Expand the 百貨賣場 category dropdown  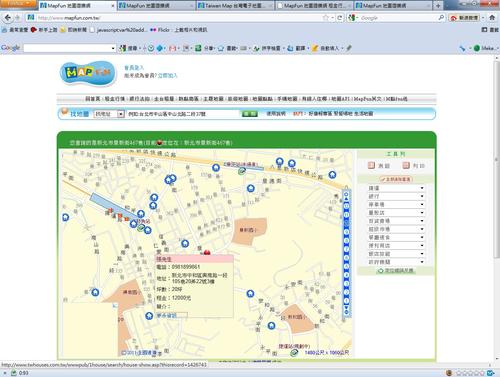coord(396,221)
